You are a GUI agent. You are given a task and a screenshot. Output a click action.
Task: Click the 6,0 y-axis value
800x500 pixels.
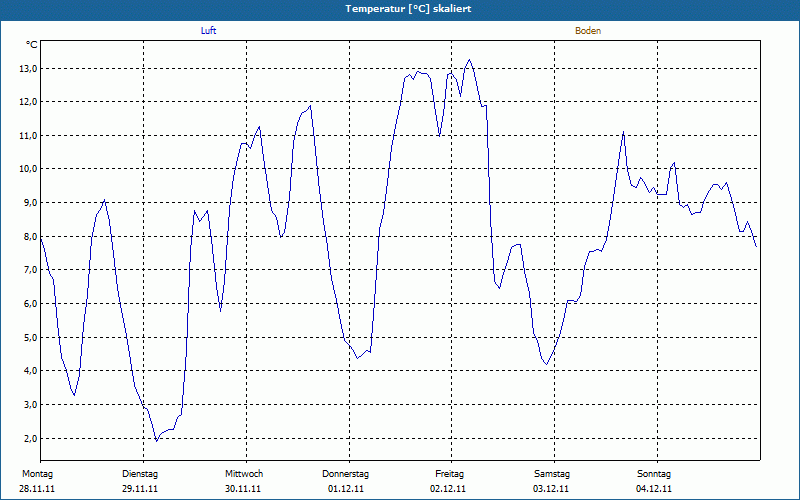pos(31,304)
